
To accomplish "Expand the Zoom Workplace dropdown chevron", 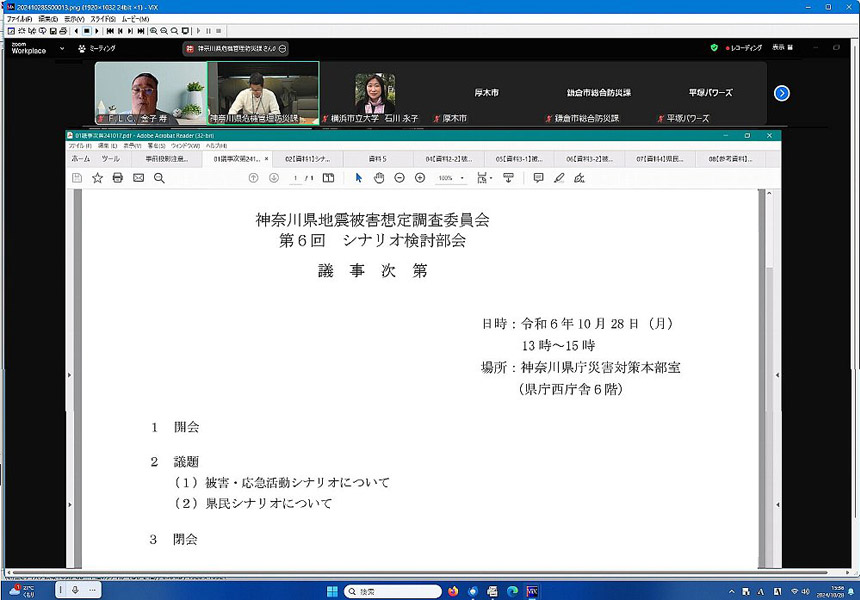I will point(62,48).
